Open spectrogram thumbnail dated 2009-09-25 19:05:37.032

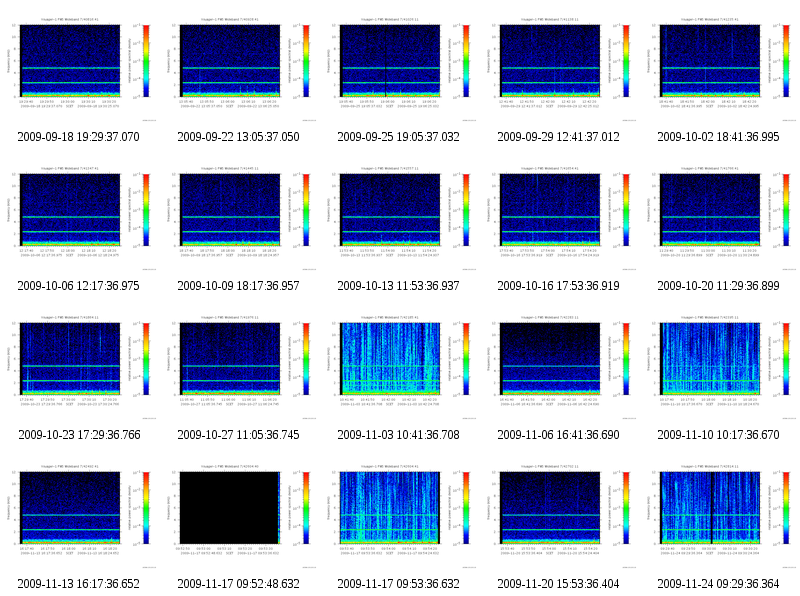399,69
